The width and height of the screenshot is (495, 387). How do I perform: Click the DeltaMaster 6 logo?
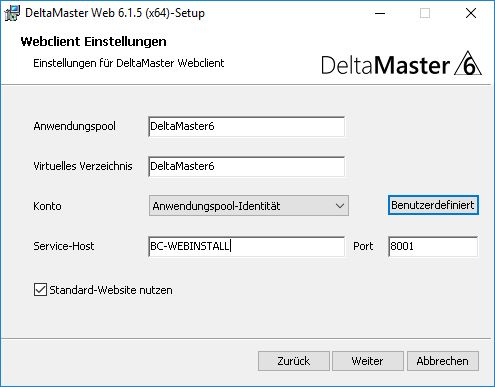pyautogui.click(x=401, y=64)
